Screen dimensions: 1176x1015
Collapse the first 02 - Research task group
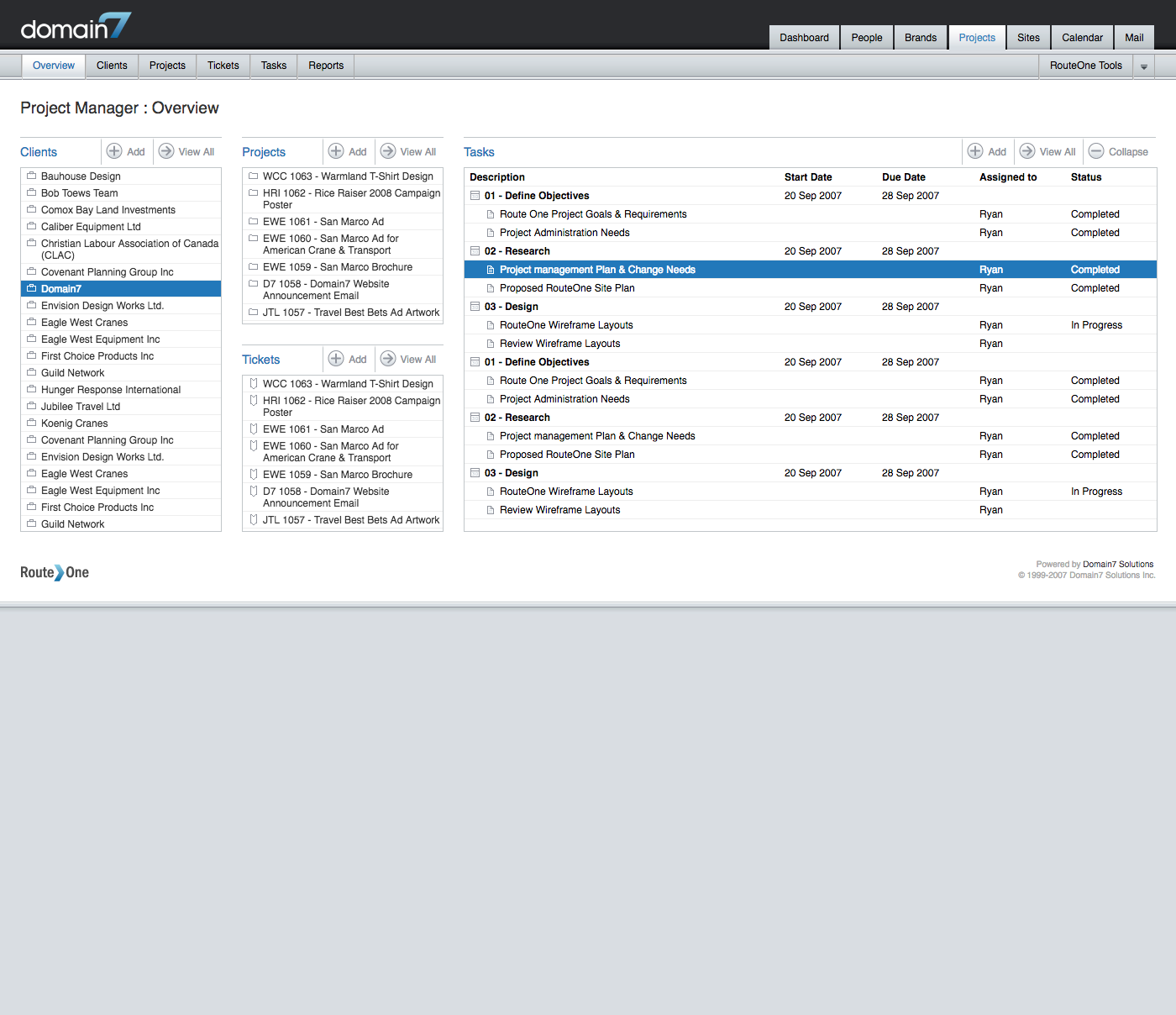[475, 251]
